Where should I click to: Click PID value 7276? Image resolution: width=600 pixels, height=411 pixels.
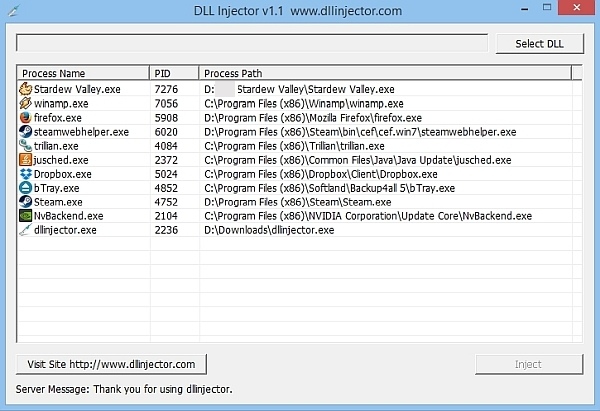point(166,89)
